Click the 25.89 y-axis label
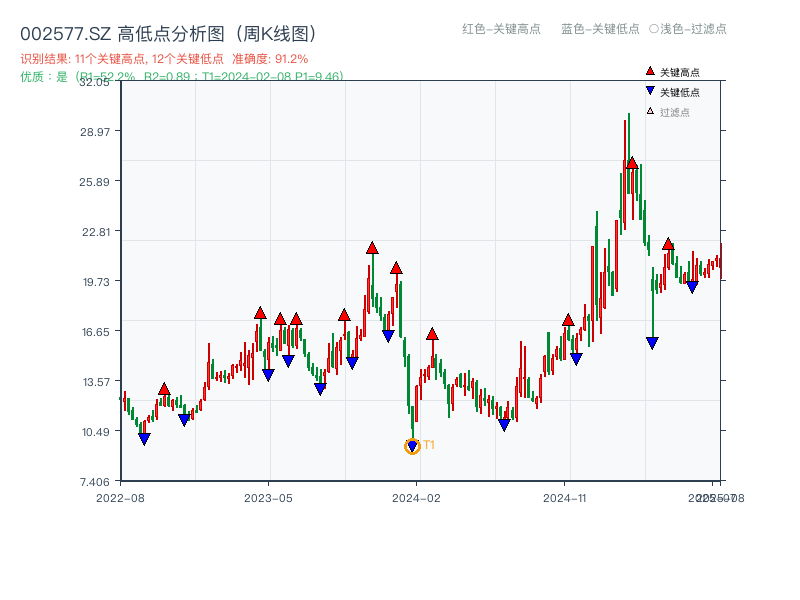This screenshot has width=800, height=600. point(94,182)
